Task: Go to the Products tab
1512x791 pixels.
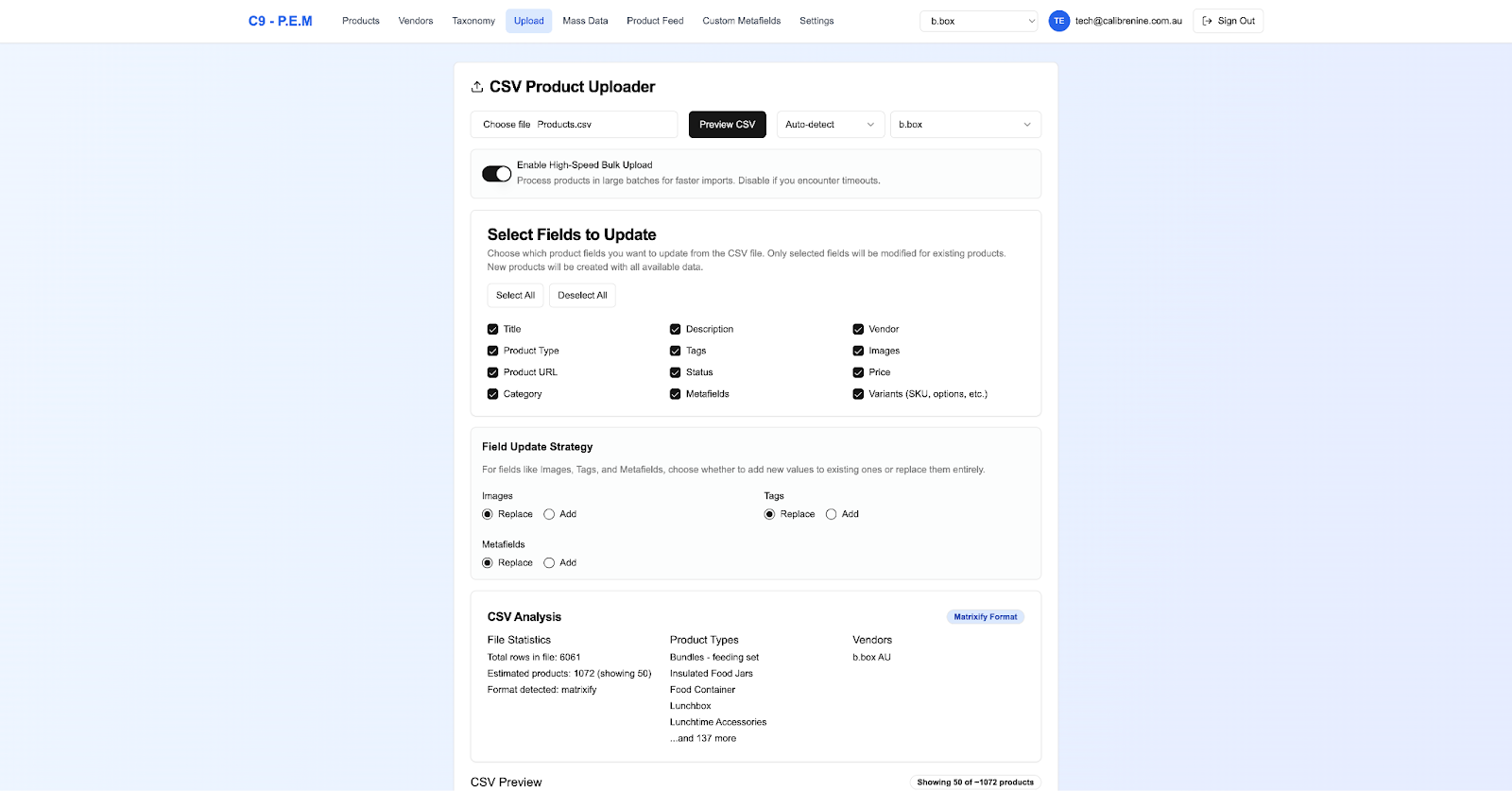Action: [360, 21]
